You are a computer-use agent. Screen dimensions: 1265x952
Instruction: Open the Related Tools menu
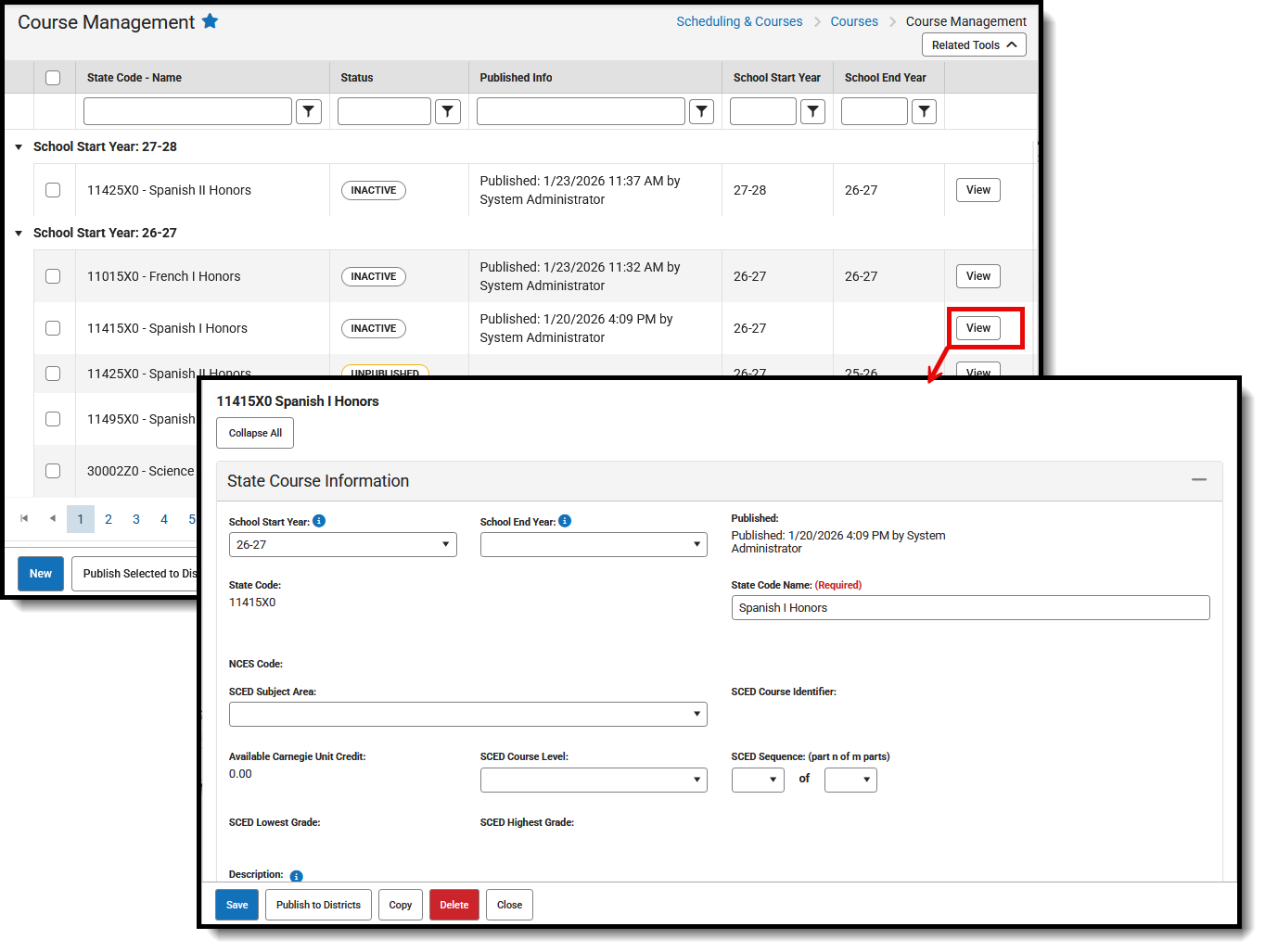[x=974, y=44]
